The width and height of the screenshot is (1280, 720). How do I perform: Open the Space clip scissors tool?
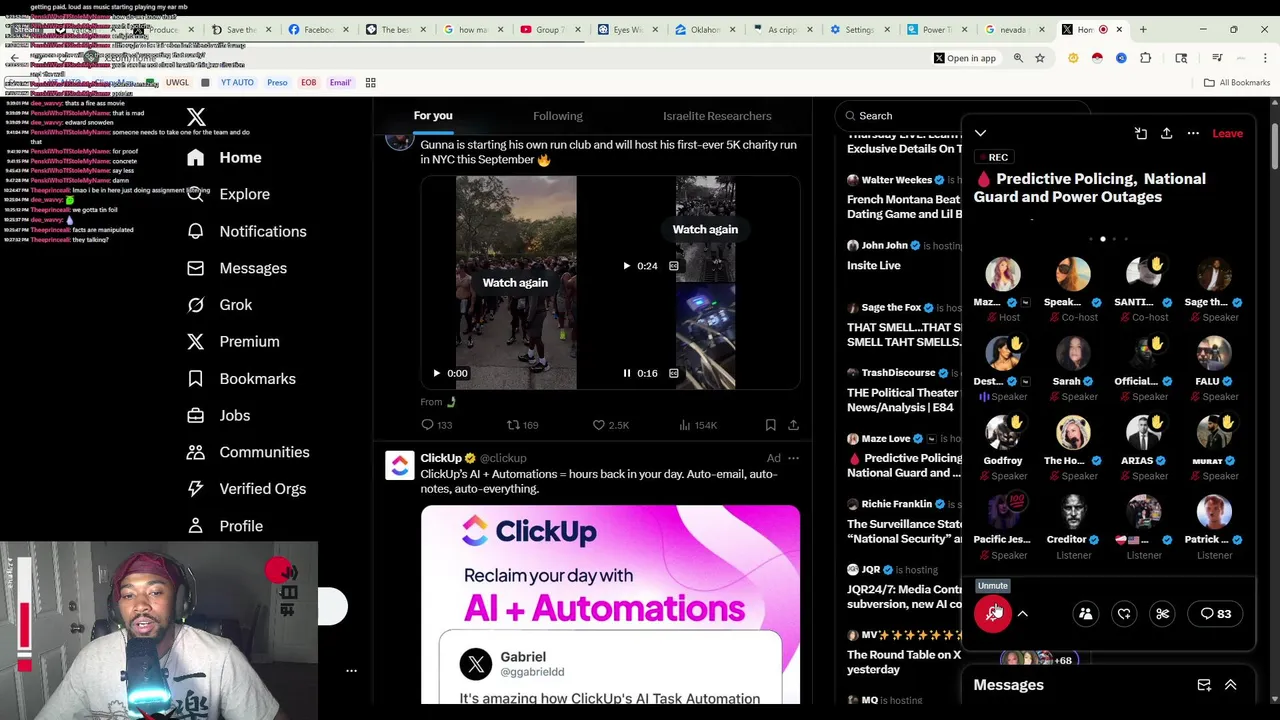pyautogui.click(x=1162, y=614)
